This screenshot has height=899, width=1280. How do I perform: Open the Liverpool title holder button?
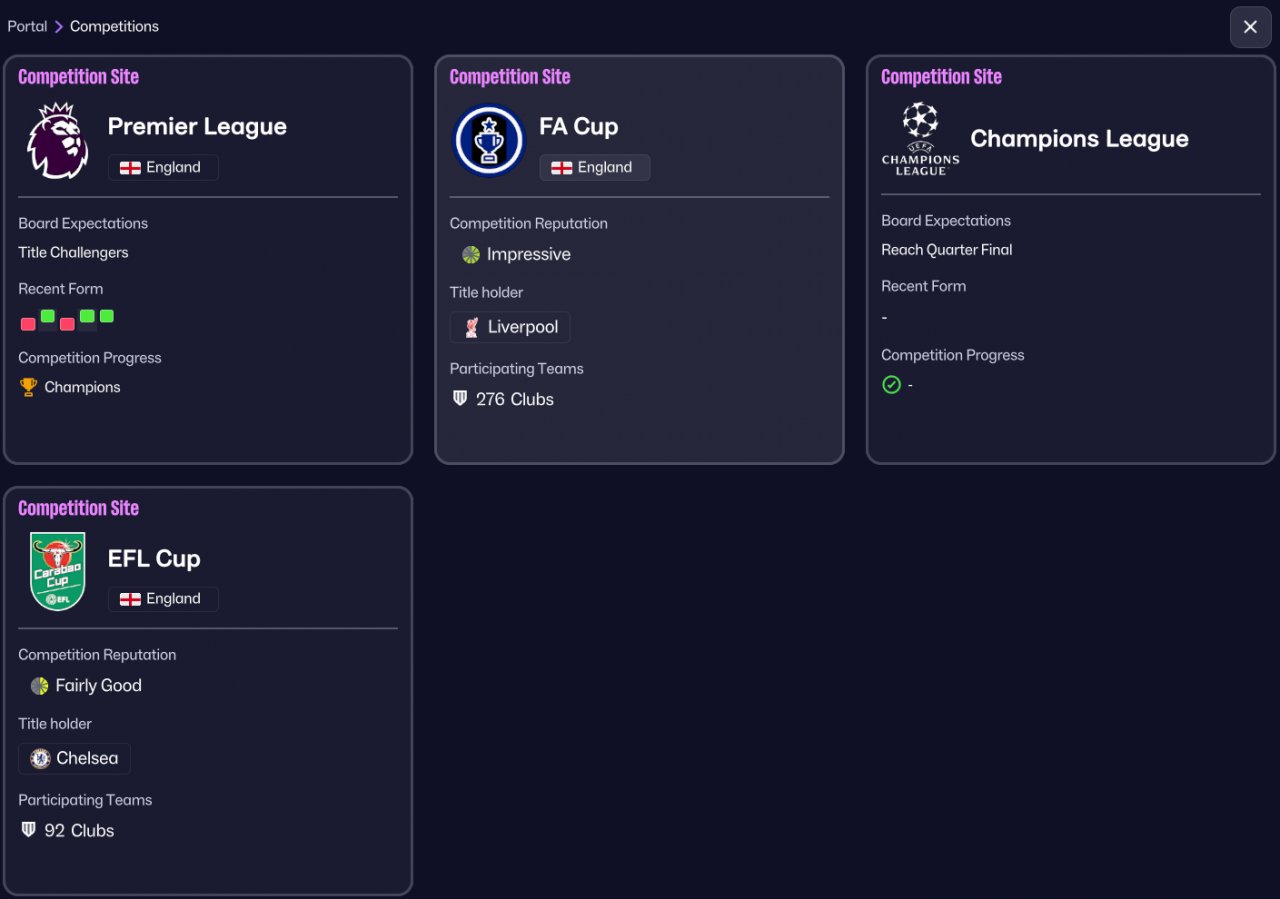click(x=510, y=327)
